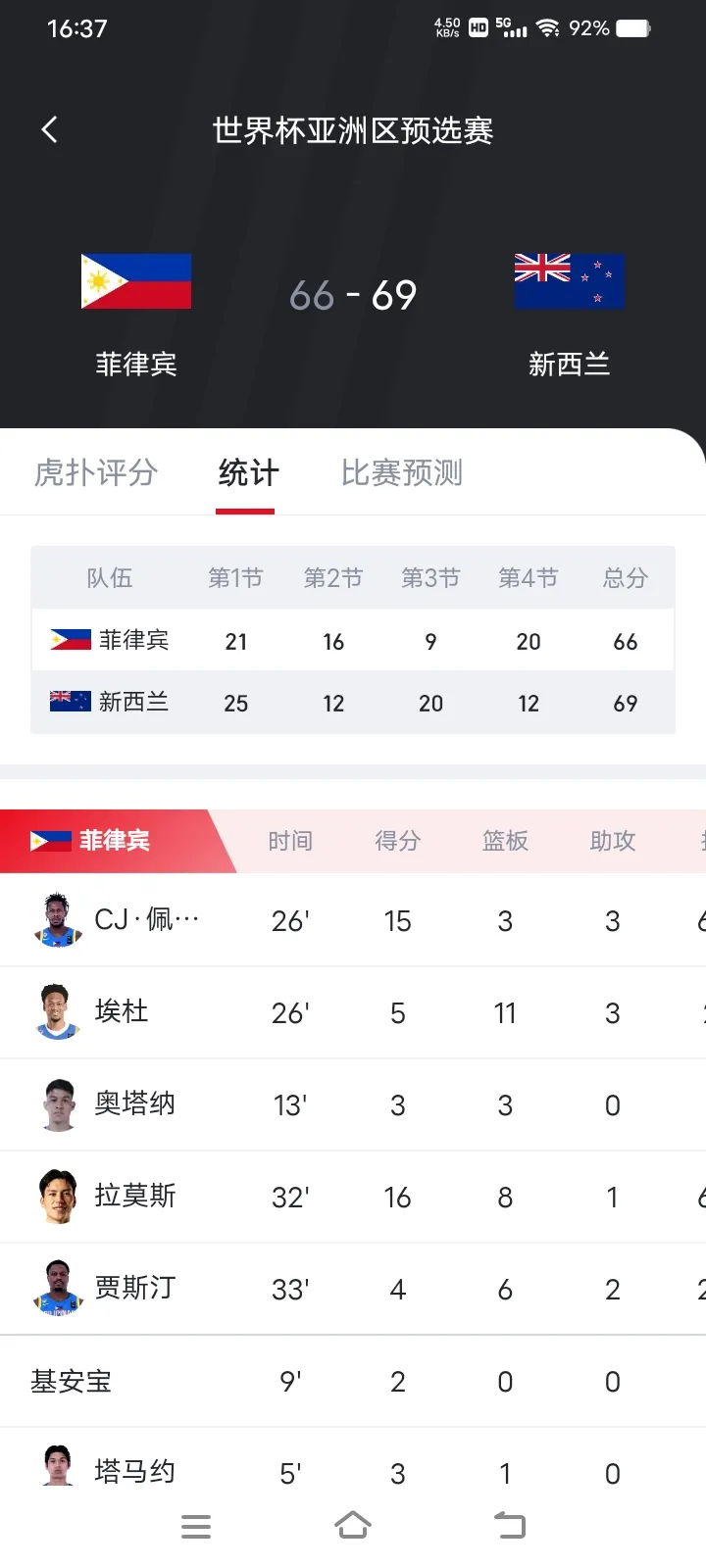The height and width of the screenshot is (1568, 706).
Task: Select the 统计 tab
Action: (245, 472)
